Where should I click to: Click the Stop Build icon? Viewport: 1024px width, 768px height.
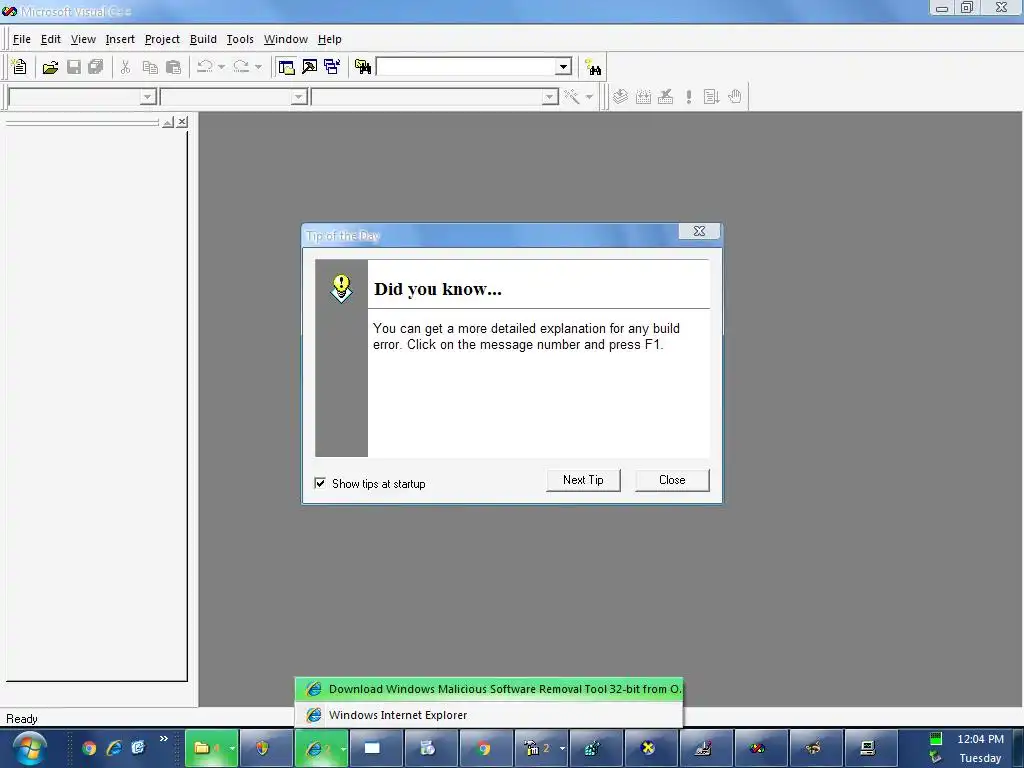tap(665, 97)
